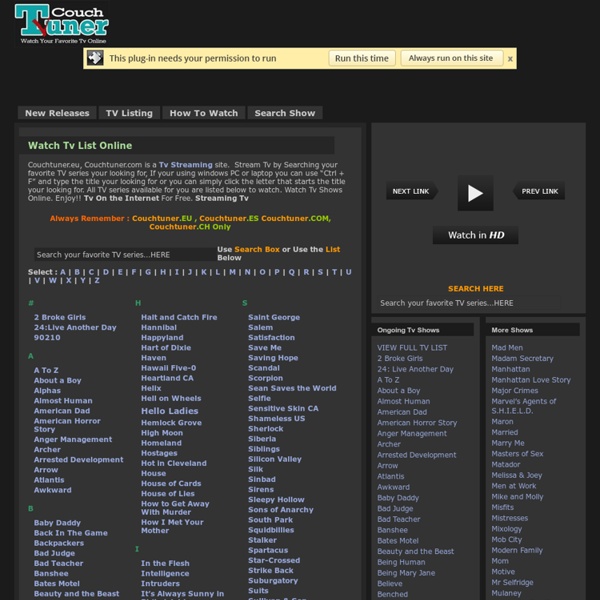Open Masters of Sex in More Shows
Viewport: 600px width, 600px height.
517,454
